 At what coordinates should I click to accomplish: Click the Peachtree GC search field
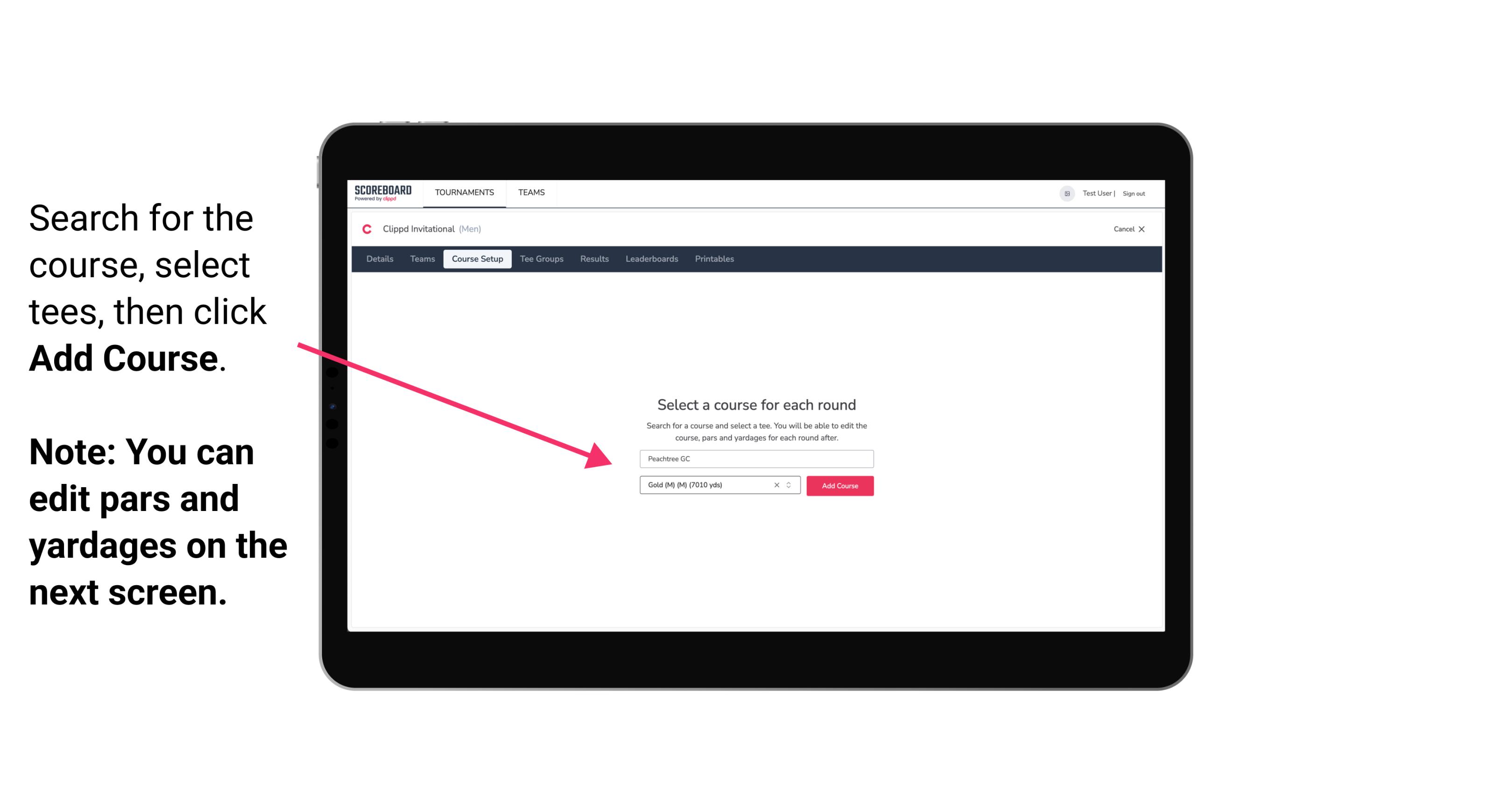point(755,460)
